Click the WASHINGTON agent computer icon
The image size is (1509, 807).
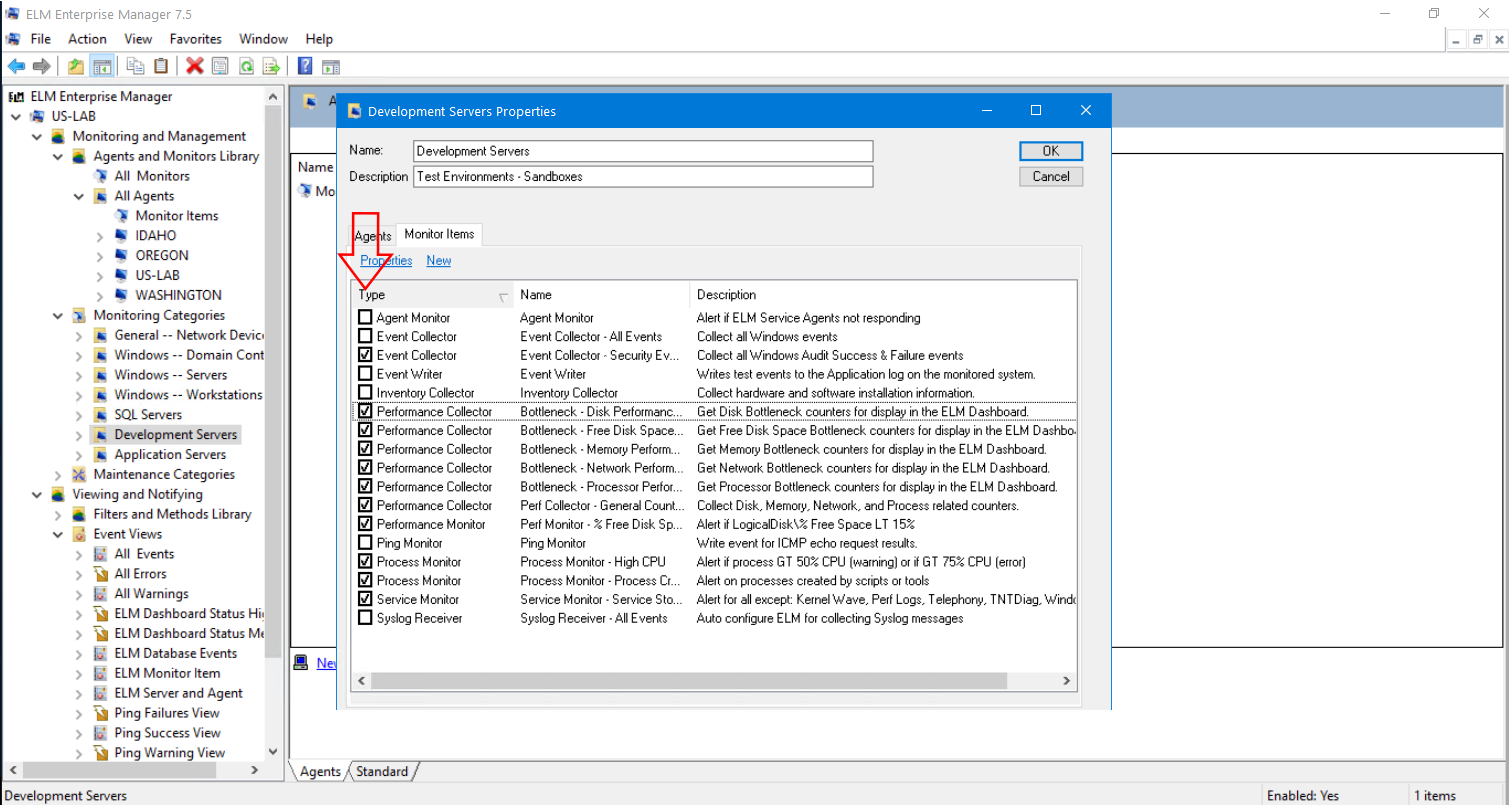click(121, 295)
